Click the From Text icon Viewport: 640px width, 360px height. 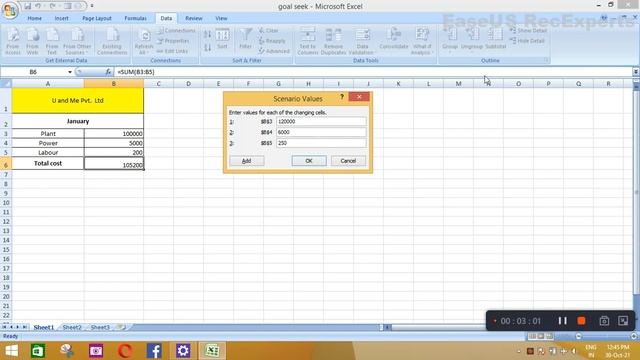click(x=52, y=41)
